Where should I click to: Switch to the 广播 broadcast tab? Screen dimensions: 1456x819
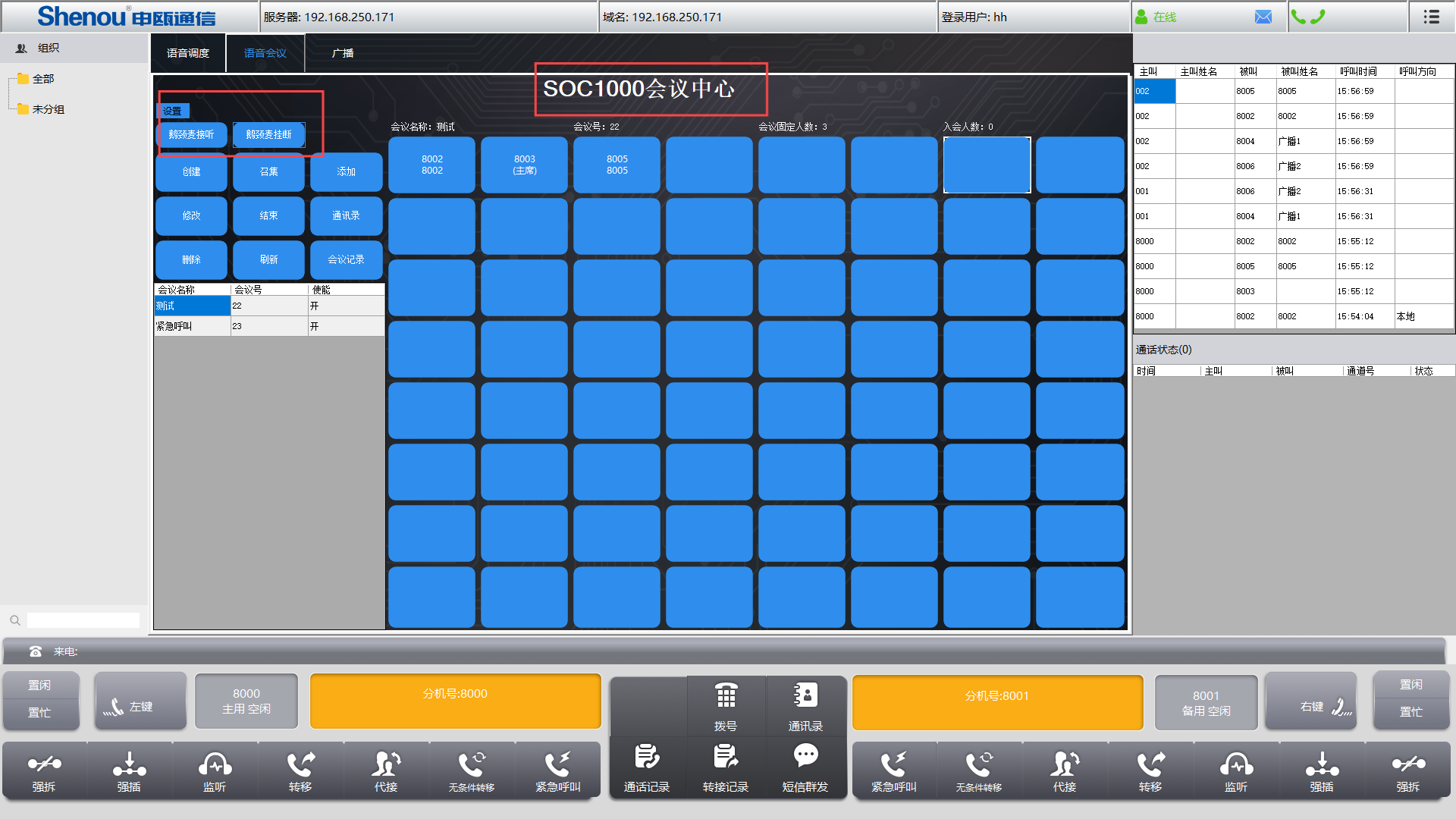point(343,53)
